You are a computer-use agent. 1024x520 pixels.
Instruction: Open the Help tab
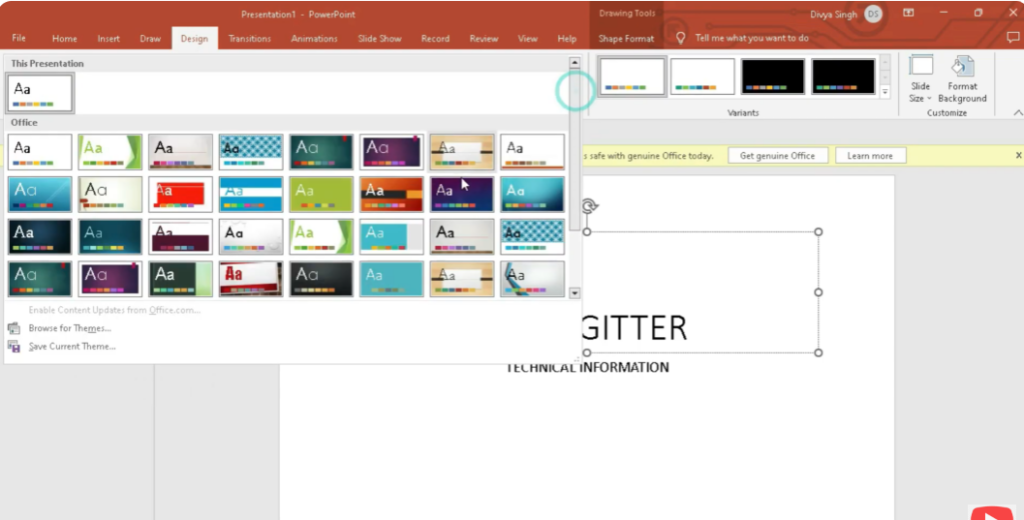click(567, 39)
